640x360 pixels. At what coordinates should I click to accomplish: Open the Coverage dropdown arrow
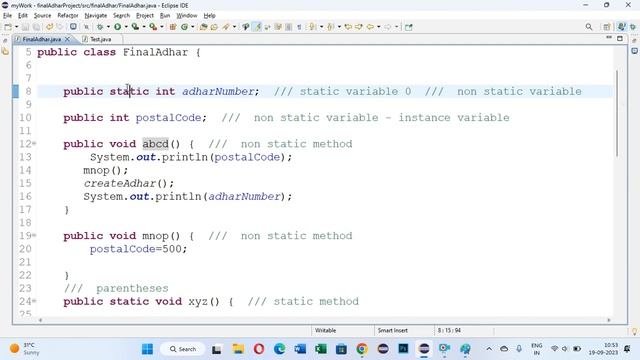pyautogui.click(x=144, y=27)
